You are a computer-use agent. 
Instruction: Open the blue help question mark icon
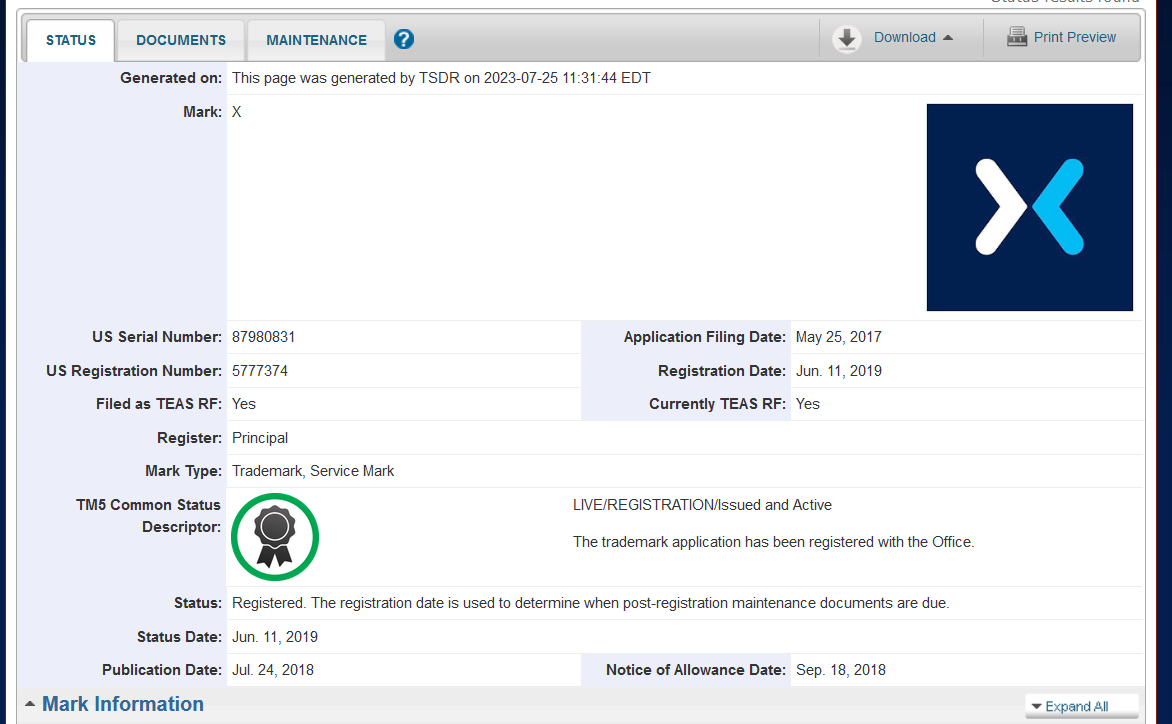[404, 39]
